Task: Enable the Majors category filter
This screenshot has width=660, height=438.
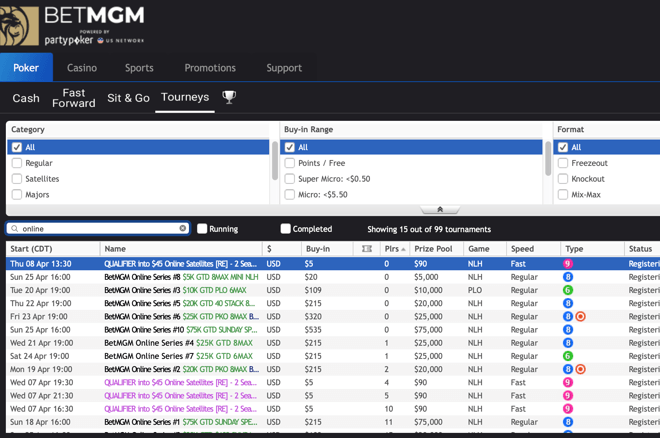Action: tap(17, 194)
